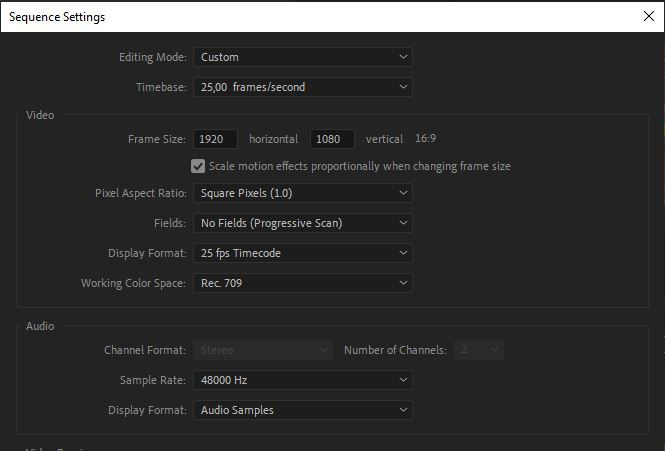
Task: Click the Pixel Aspect Ratio label
Action: click(x=141, y=193)
